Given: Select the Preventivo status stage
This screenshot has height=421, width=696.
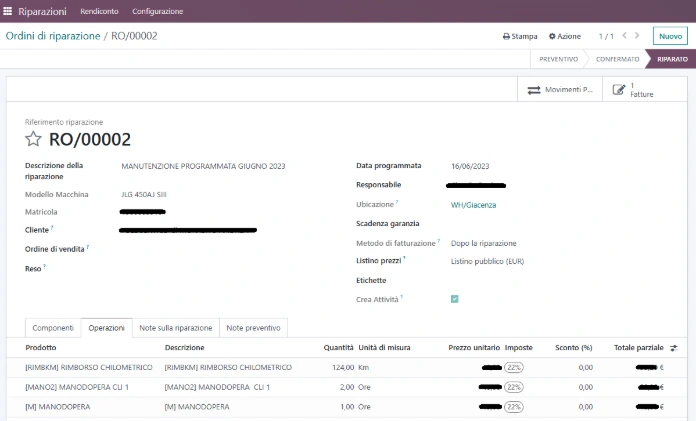Looking at the screenshot, I should click(x=558, y=59).
